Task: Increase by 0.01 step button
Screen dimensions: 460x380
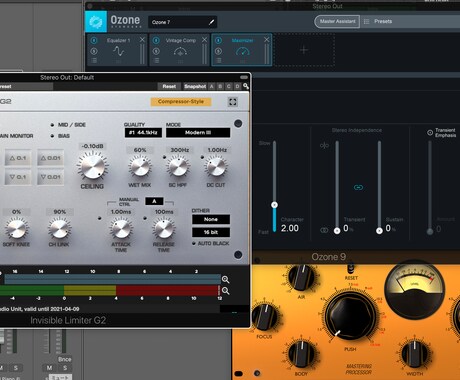Action: pyautogui.click(x=50, y=158)
